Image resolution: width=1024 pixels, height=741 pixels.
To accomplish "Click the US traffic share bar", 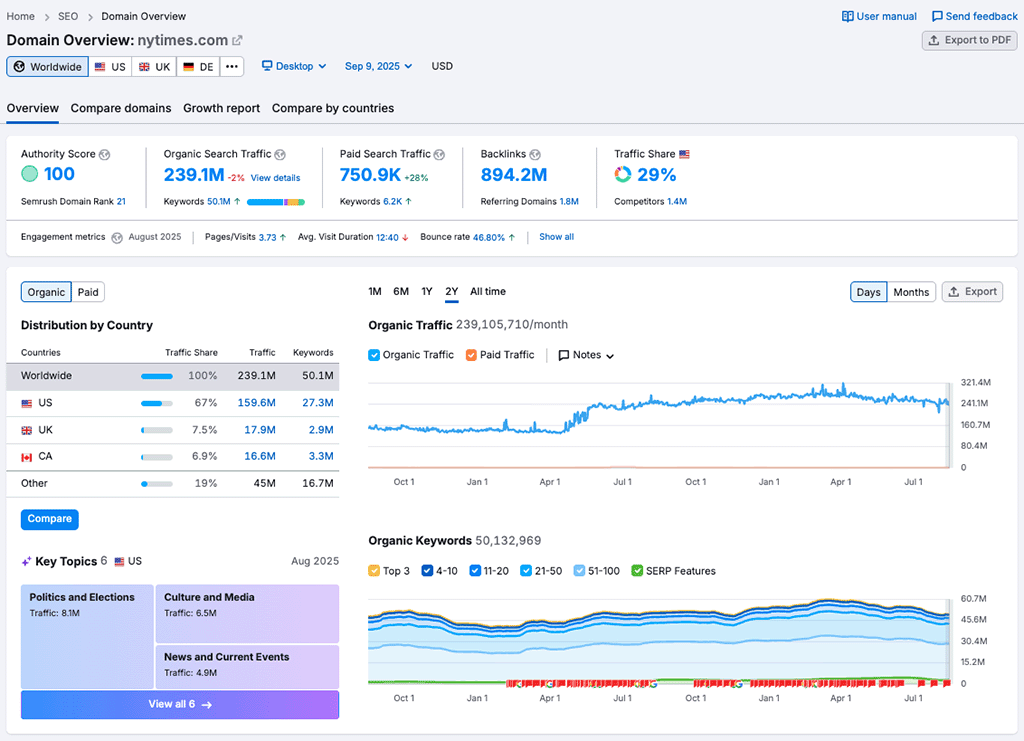I will coord(157,403).
